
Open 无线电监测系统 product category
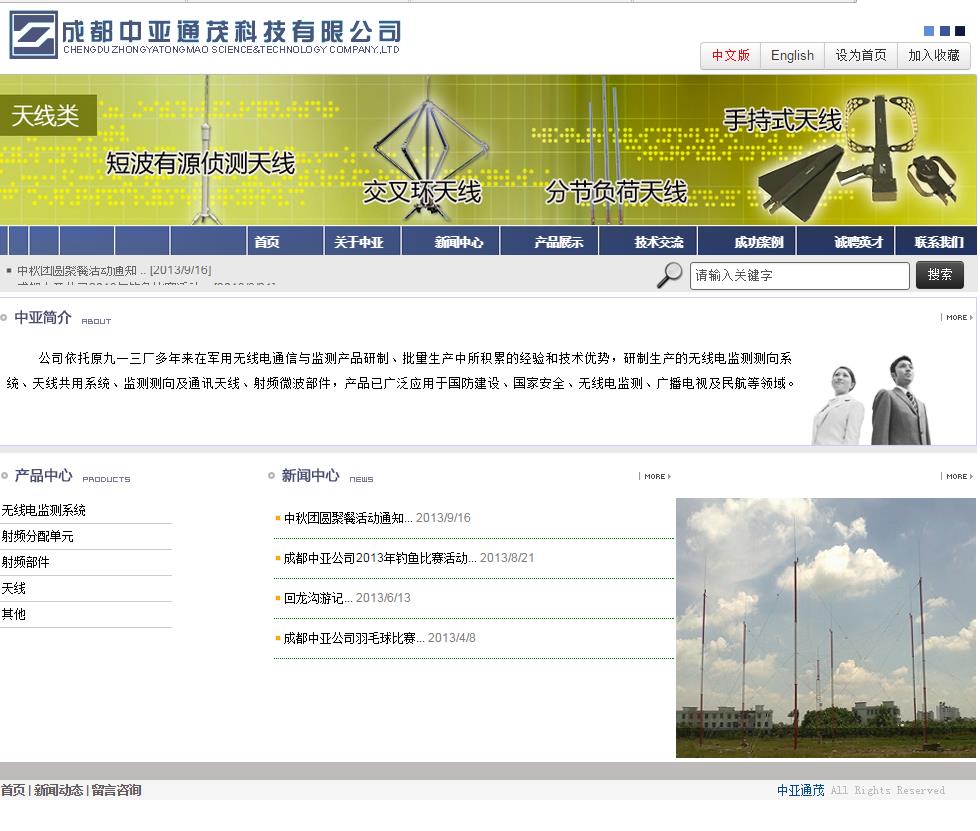point(43,510)
